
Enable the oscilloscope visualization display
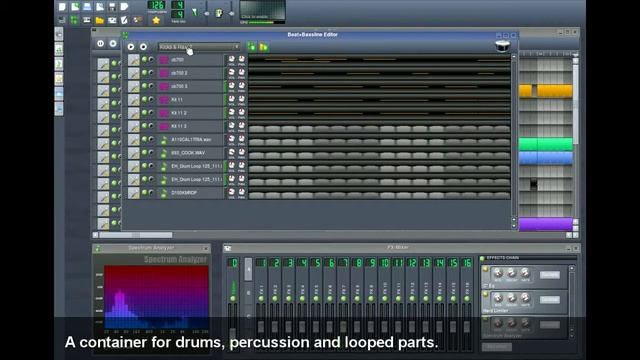(262, 11)
